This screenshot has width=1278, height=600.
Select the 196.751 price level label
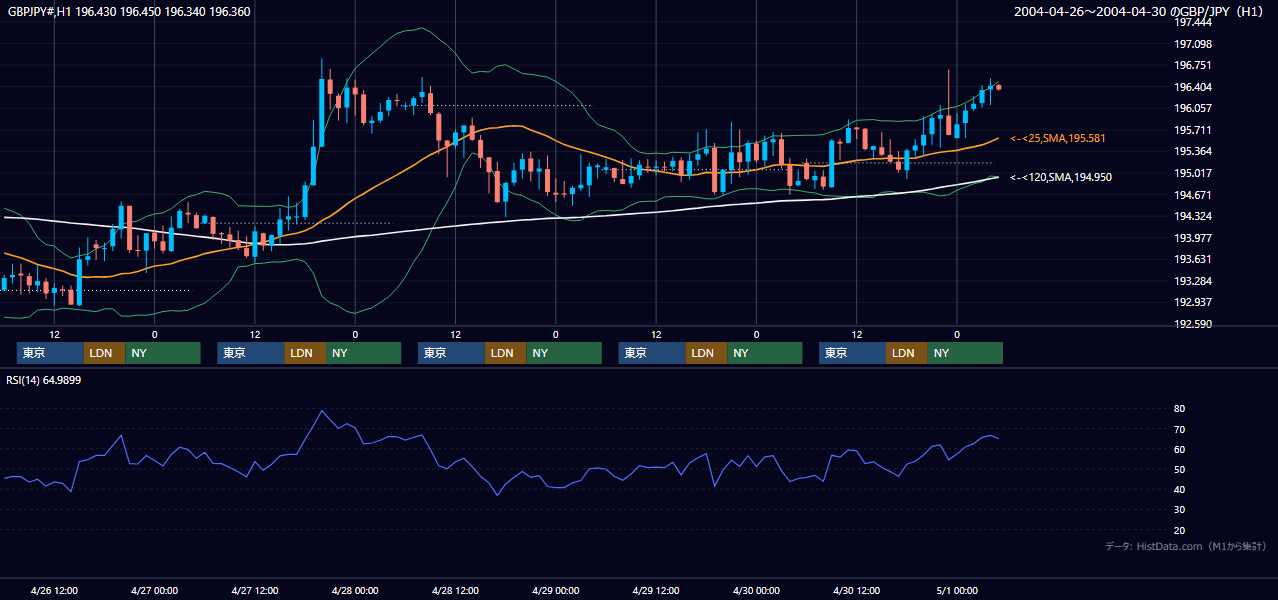coord(1194,65)
